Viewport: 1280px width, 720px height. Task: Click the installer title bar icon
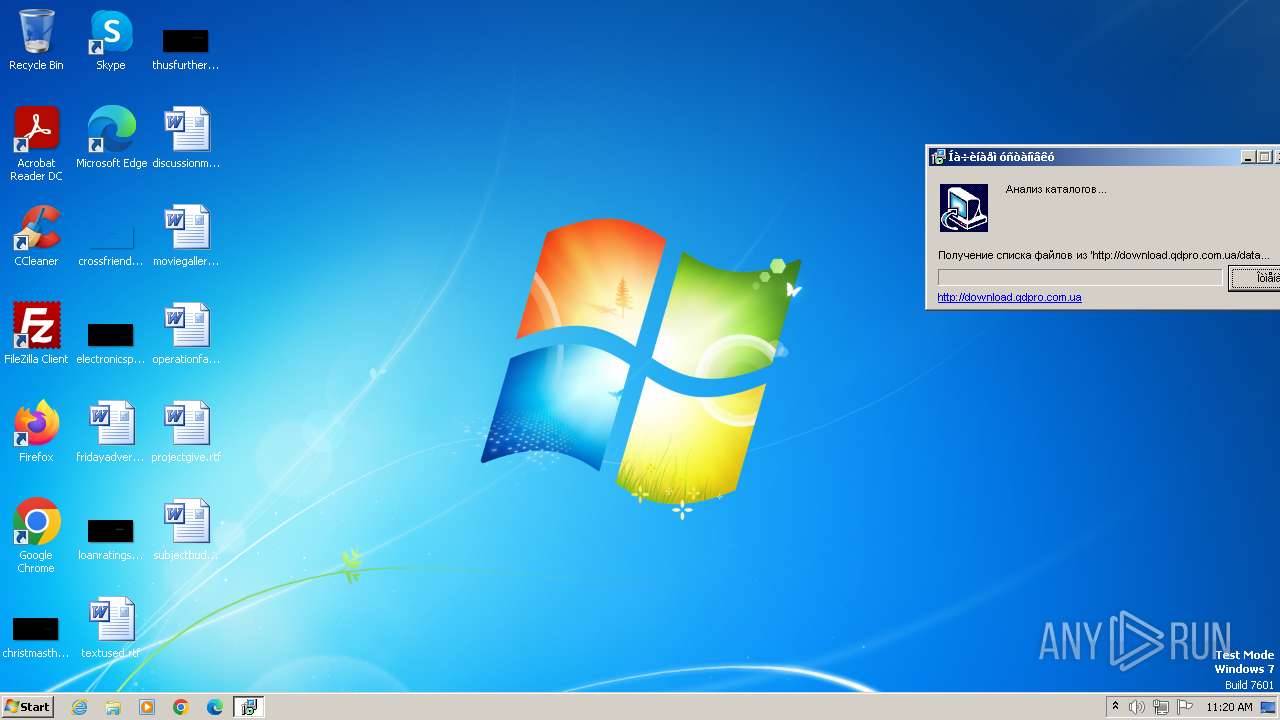point(938,157)
